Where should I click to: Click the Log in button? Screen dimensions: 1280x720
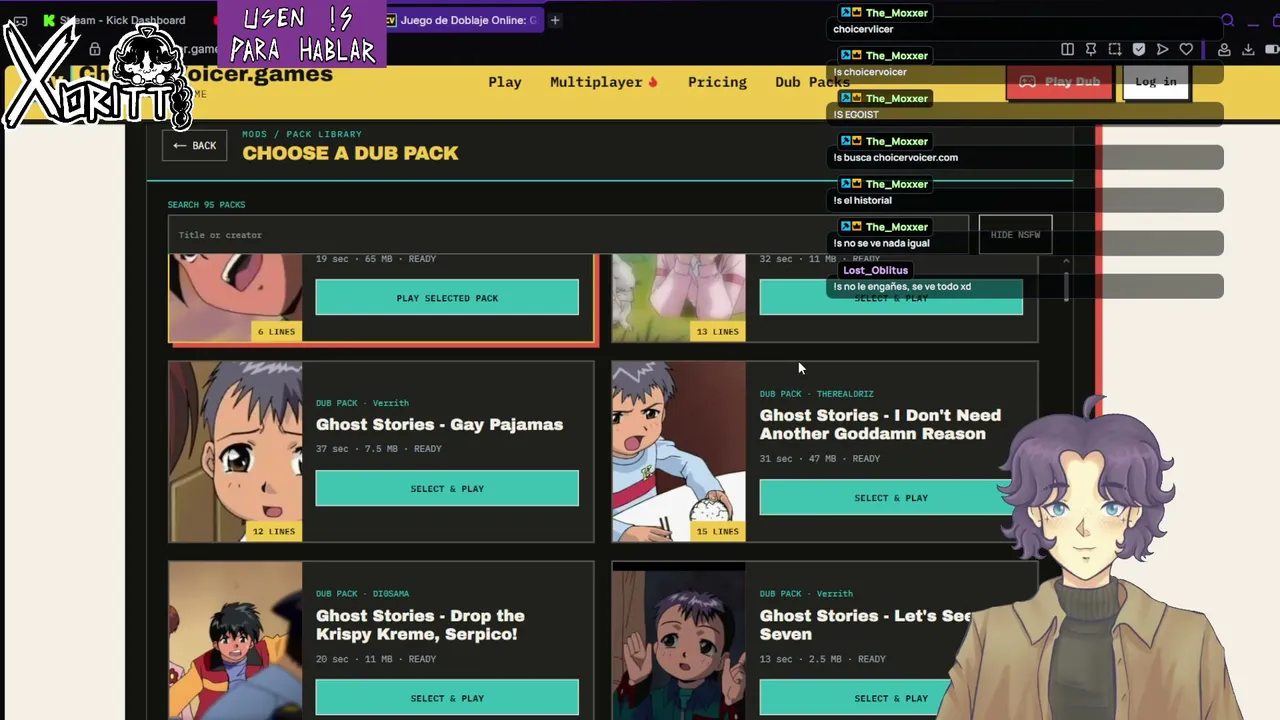coord(1156,82)
